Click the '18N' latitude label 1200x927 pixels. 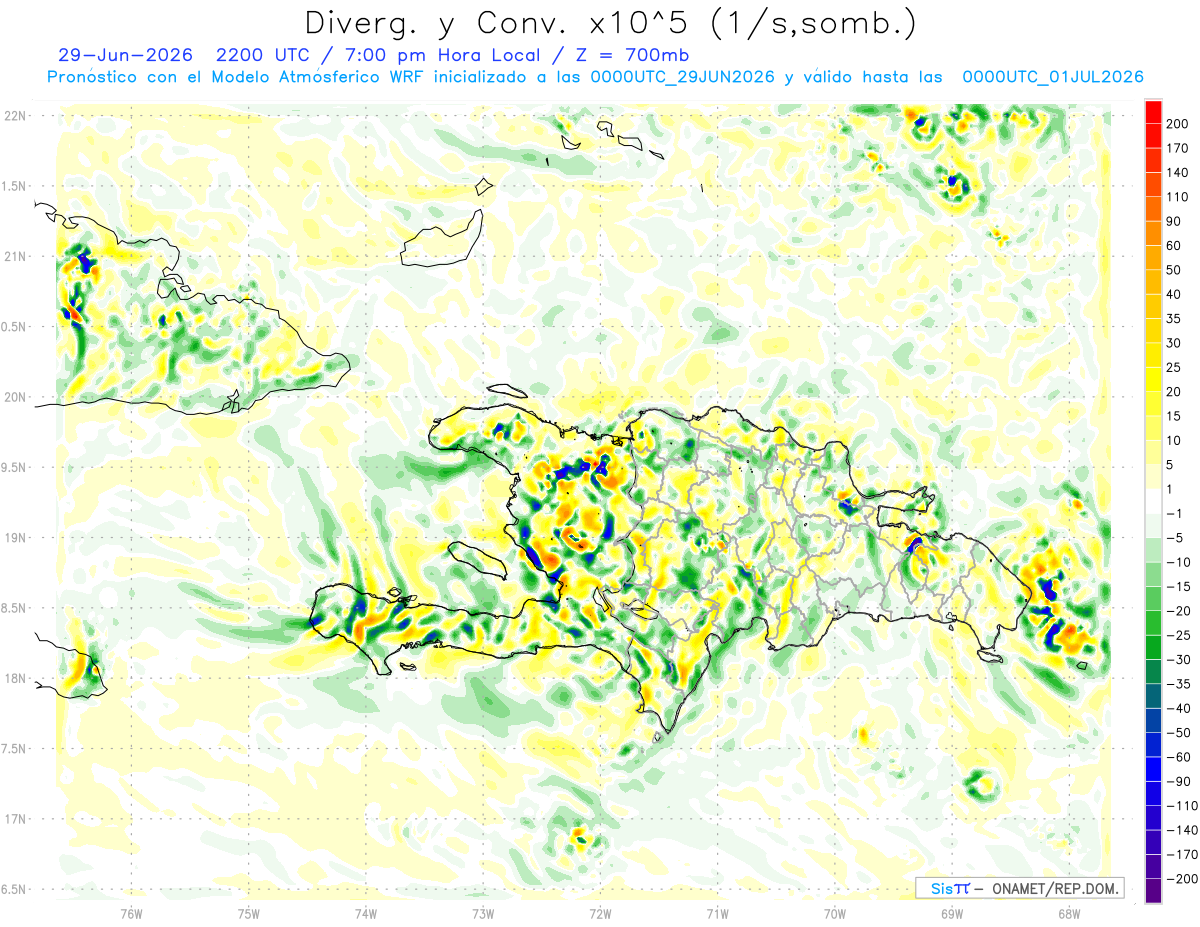click(16, 678)
